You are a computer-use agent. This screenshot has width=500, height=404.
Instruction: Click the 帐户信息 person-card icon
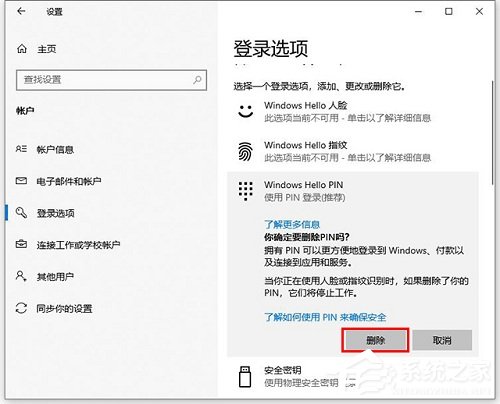(21, 149)
